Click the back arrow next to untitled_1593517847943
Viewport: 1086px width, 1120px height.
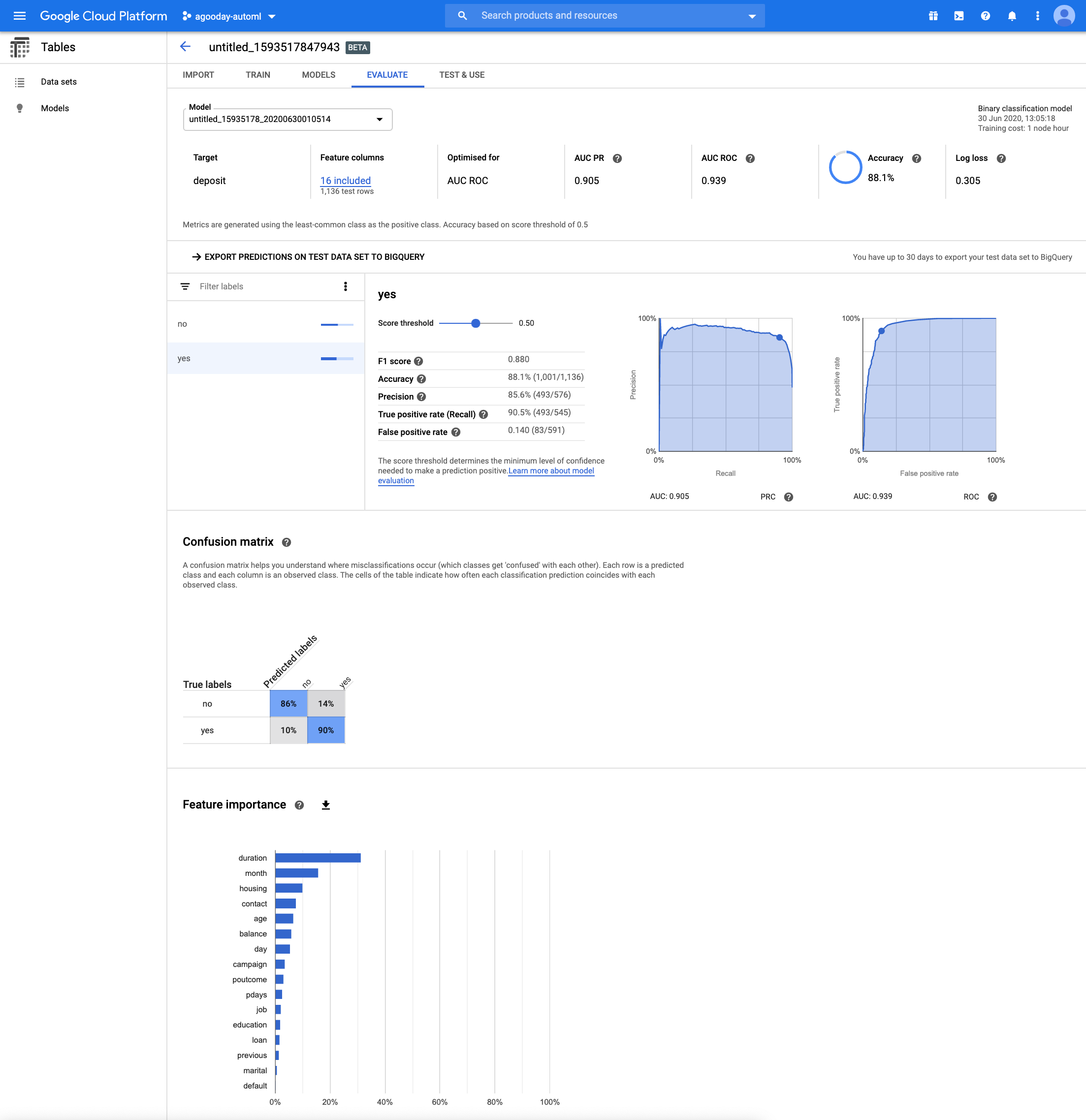pos(185,47)
